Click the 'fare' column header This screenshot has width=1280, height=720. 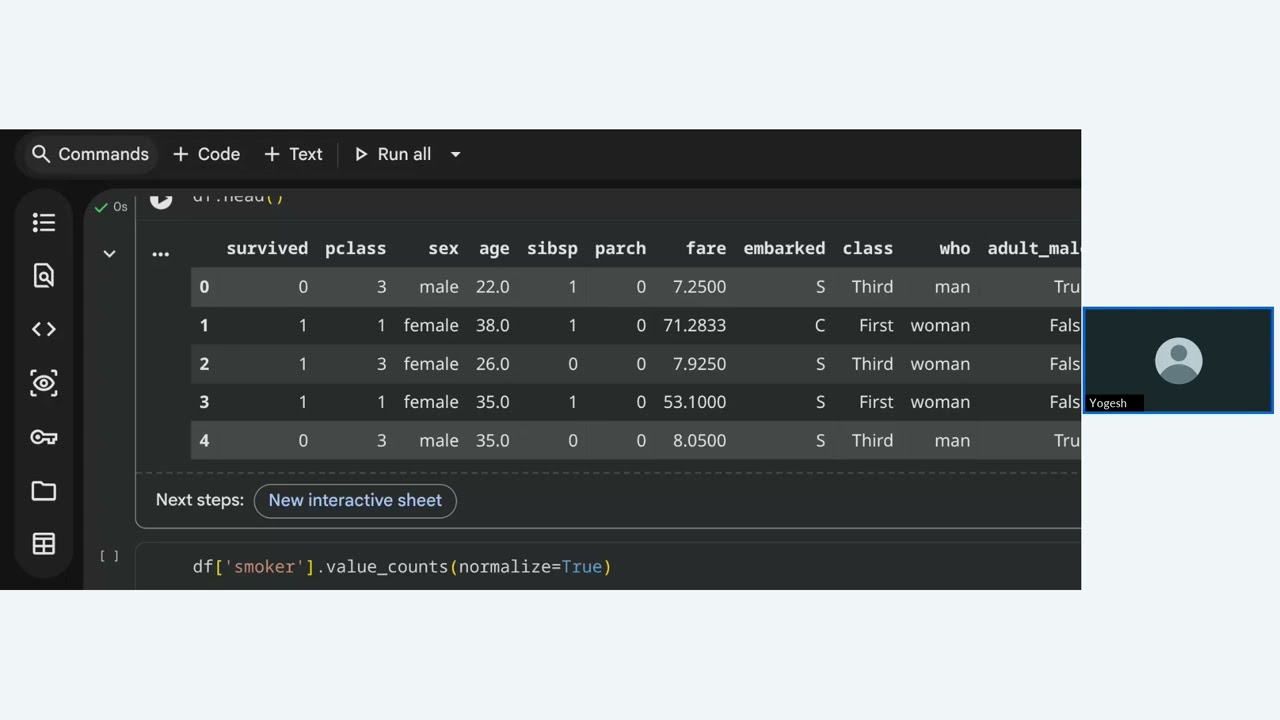pyautogui.click(x=706, y=249)
